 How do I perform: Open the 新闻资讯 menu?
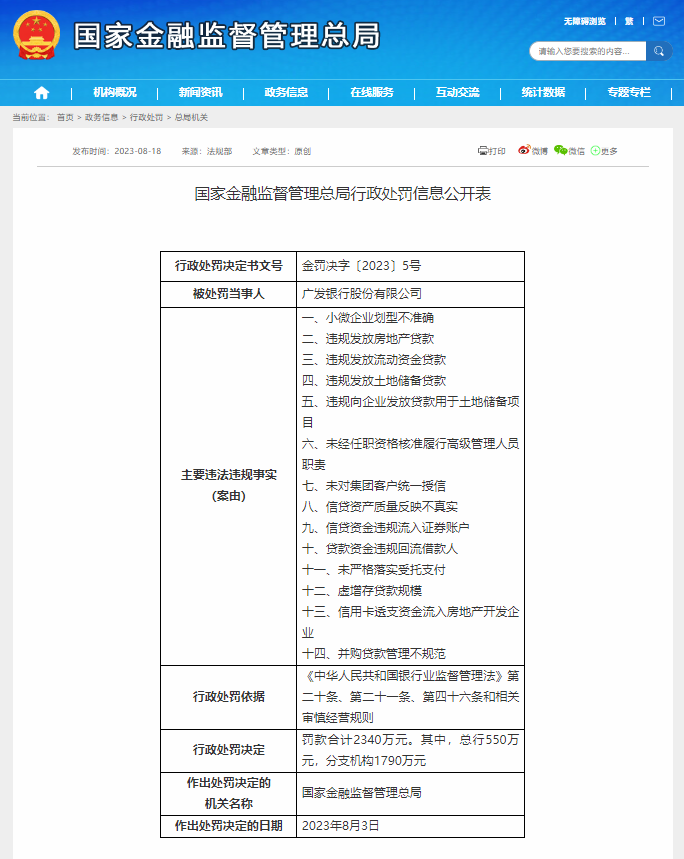pyautogui.click(x=200, y=92)
